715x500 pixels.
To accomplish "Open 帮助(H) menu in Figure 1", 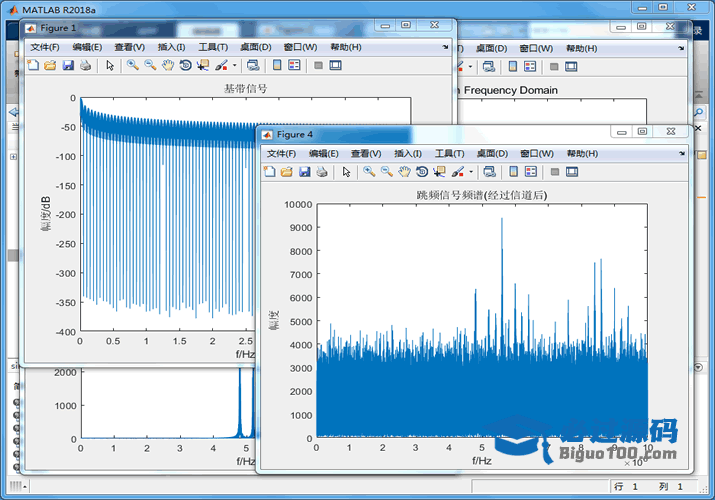I will pos(346,47).
